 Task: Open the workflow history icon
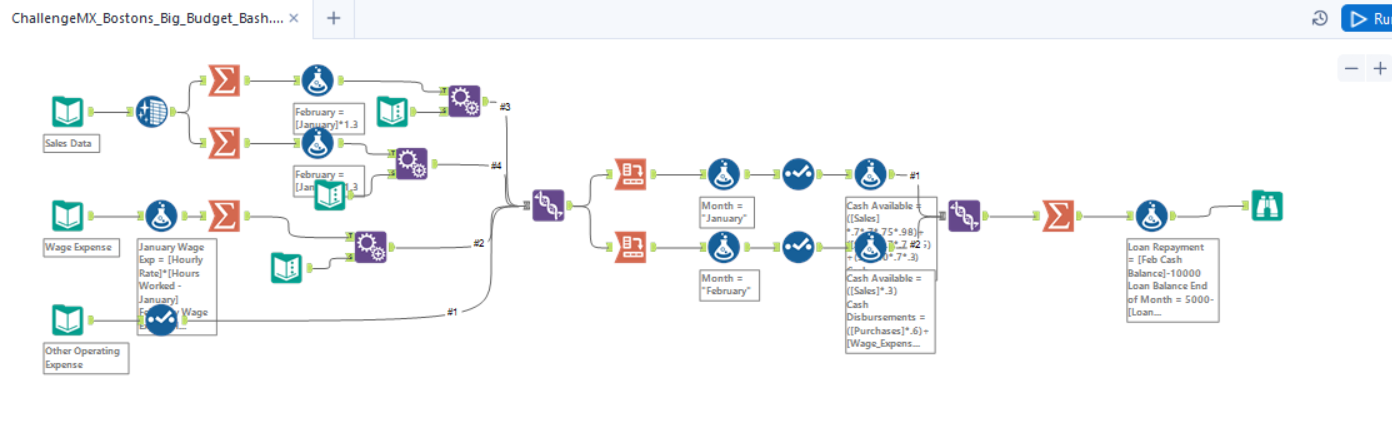tap(1320, 18)
